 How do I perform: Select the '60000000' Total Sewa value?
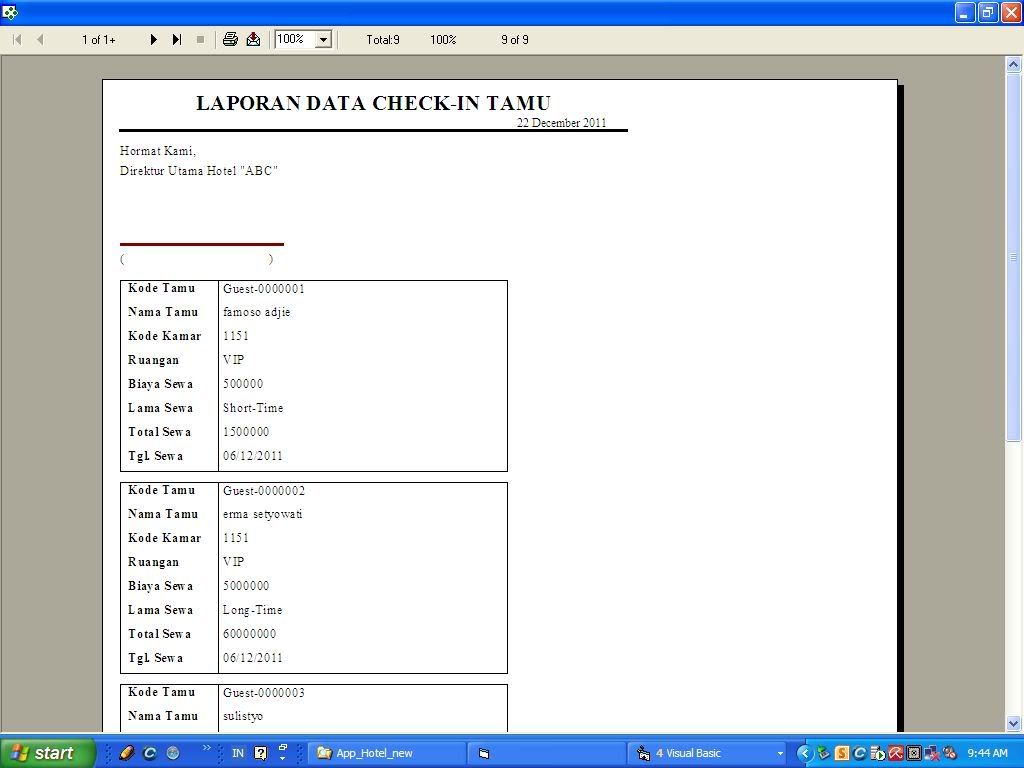249,633
